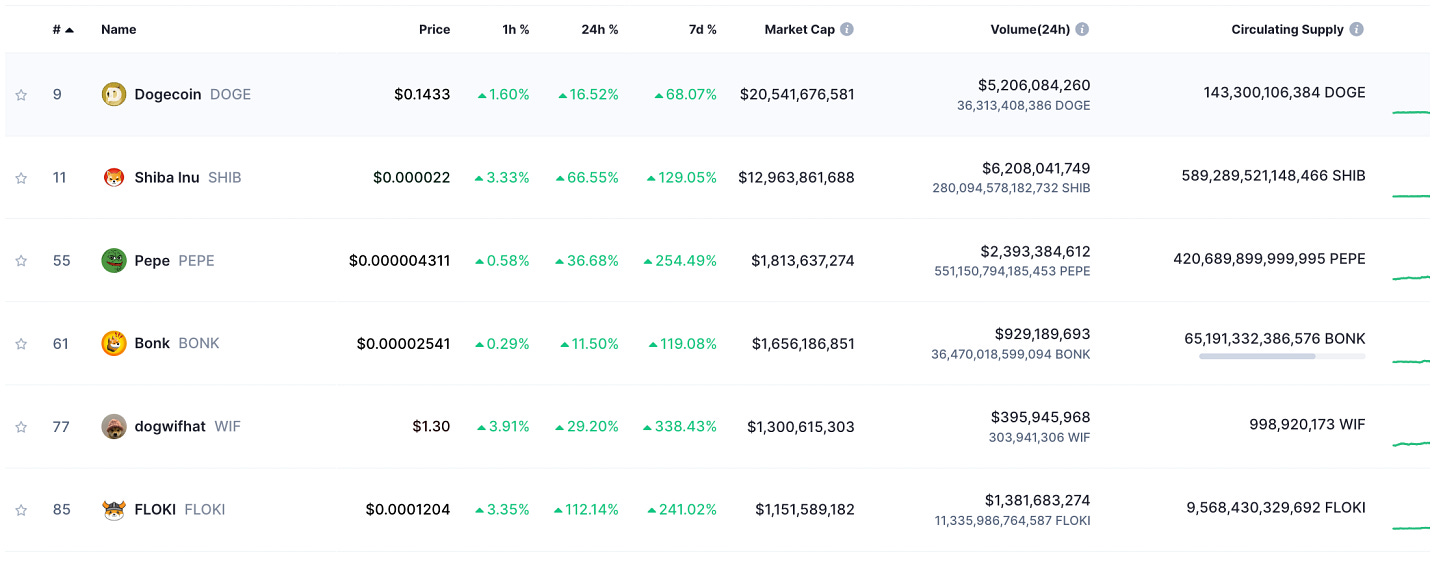Click Pepe 7d change 254.49%
Viewport: 1456px width, 573px height.
tap(680, 260)
